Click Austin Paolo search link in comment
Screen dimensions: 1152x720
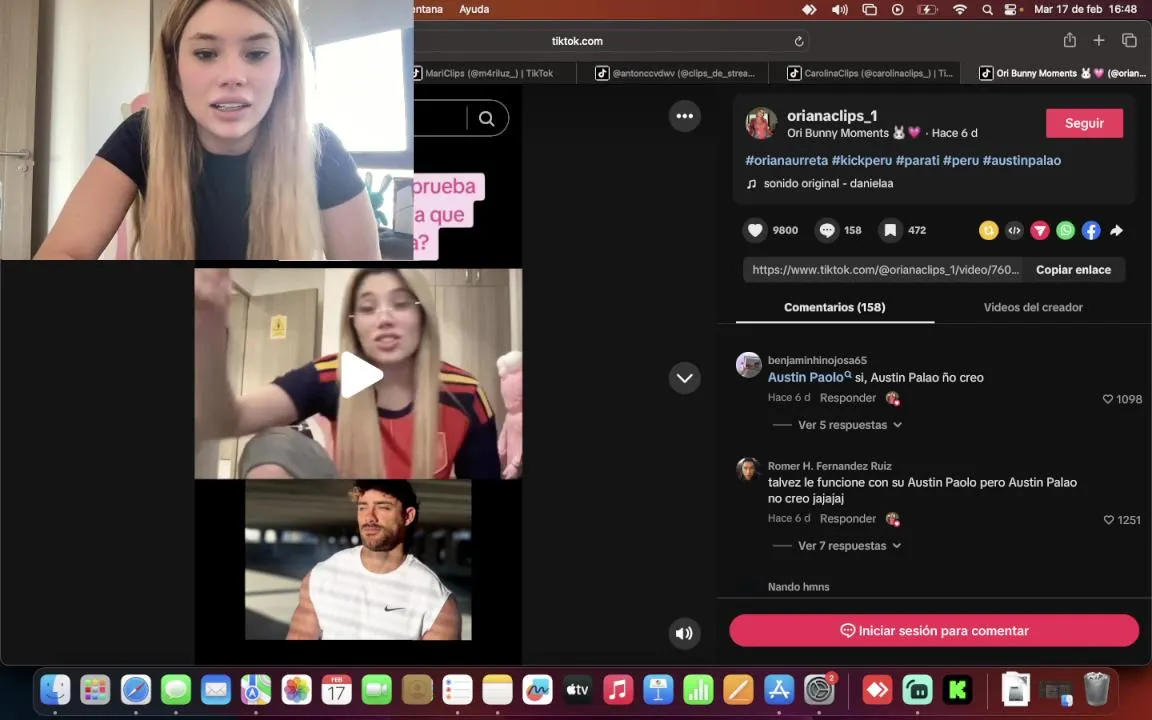(x=809, y=377)
